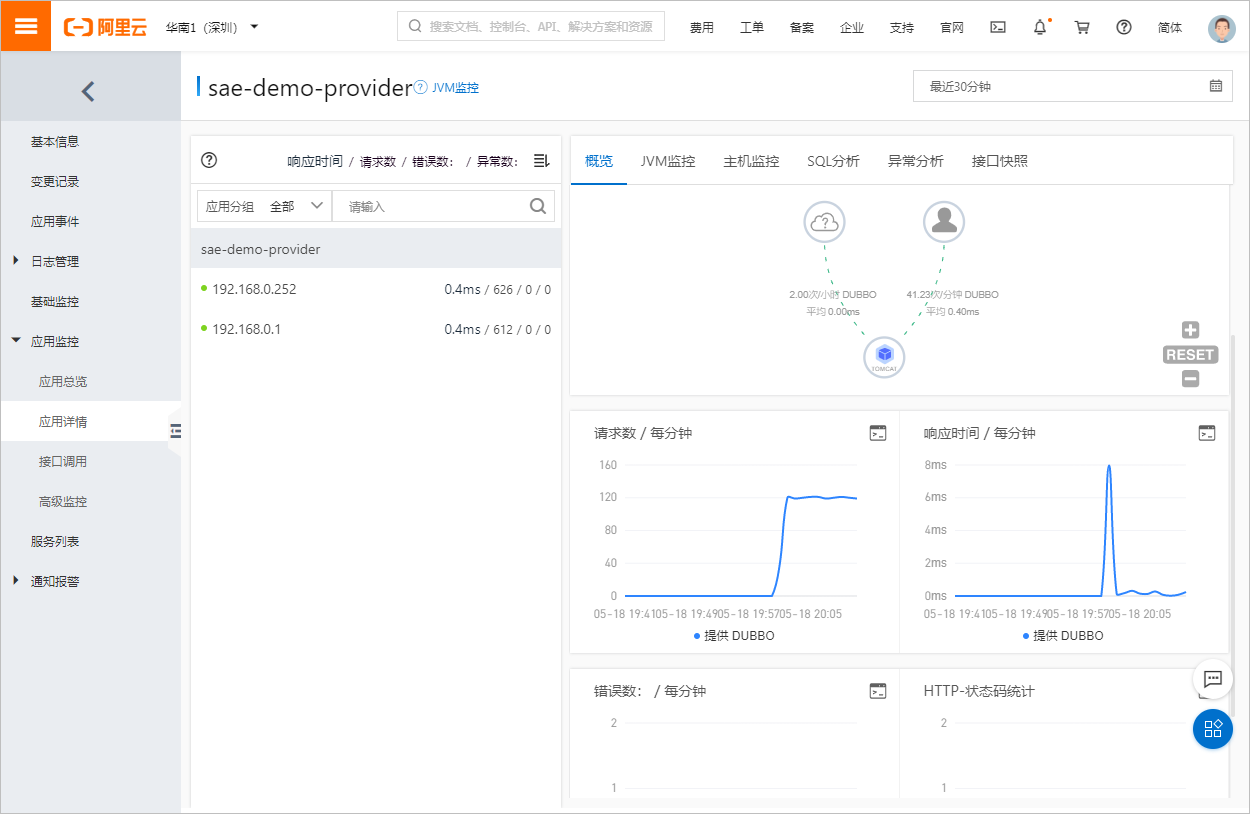
Task: Open 支持 in top navigation
Action: click(902, 27)
